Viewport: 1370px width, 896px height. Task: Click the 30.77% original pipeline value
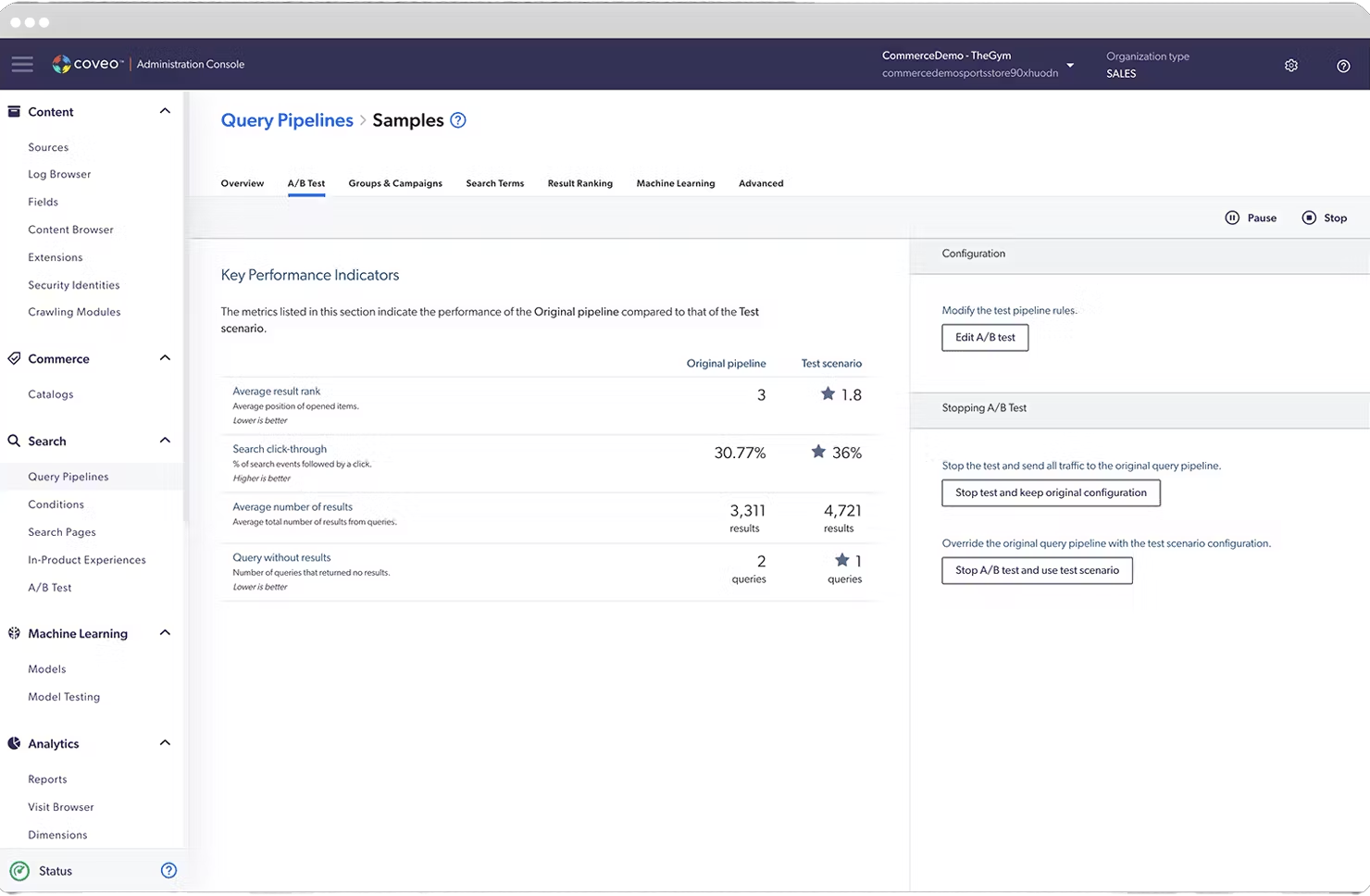(740, 453)
